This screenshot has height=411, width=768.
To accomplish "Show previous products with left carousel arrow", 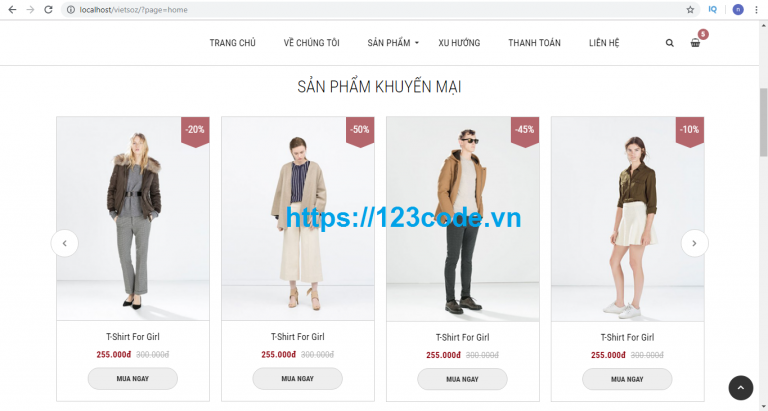I will (x=65, y=243).
